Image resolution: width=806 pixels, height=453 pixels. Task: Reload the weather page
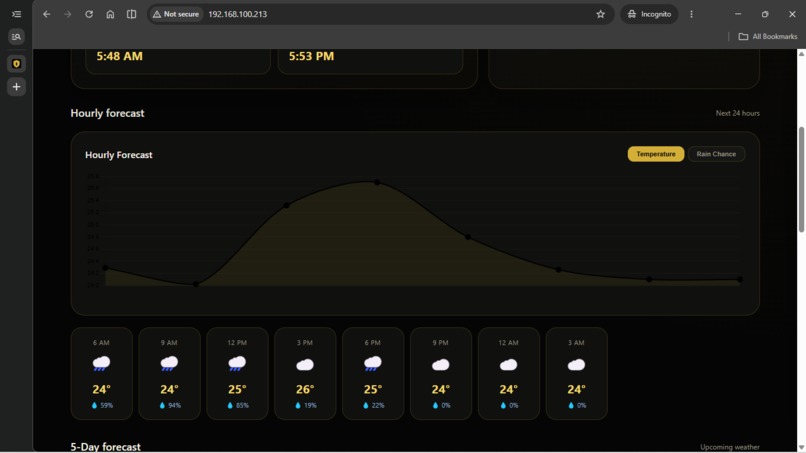point(89,14)
